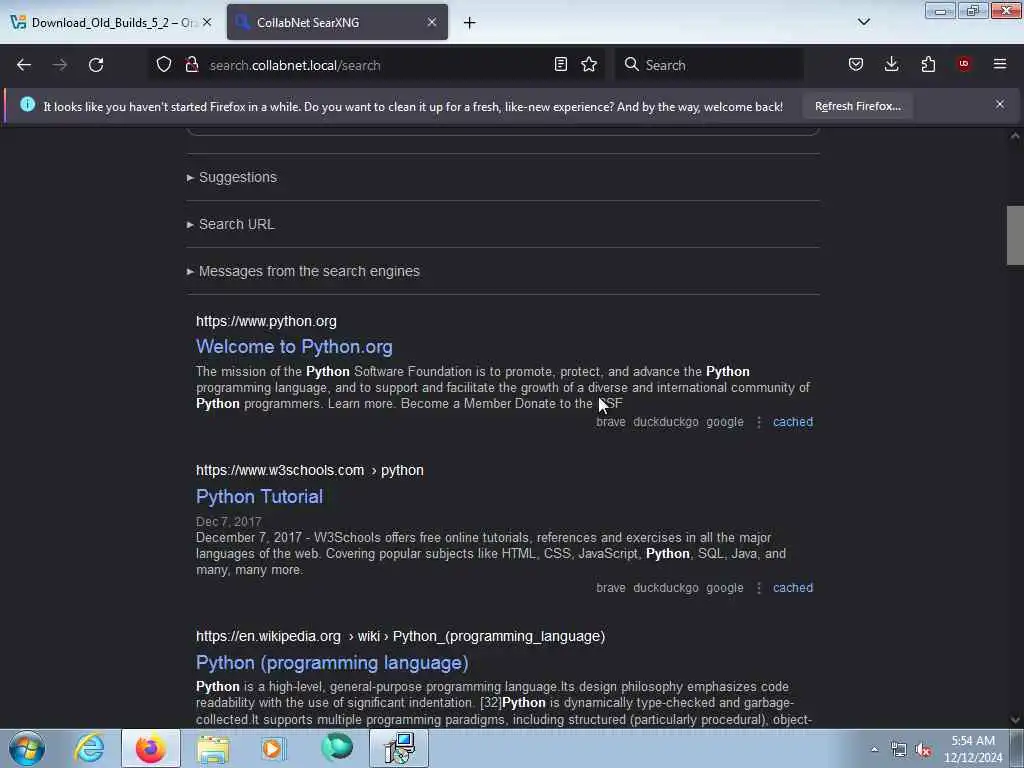Open the green round taskbar application
This screenshot has width=1024, height=768.
click(337, 748)
